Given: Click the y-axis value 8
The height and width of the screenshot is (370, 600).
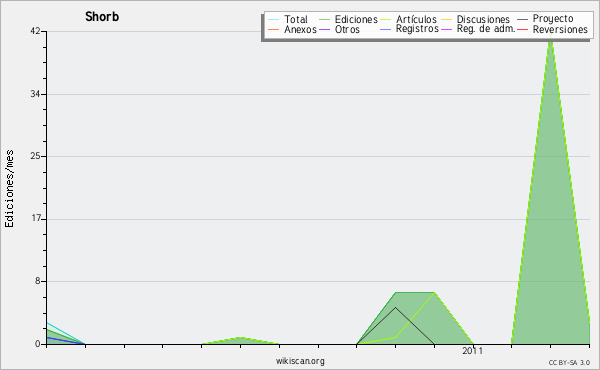Looking at the screenshot, I should pos(38,281).
